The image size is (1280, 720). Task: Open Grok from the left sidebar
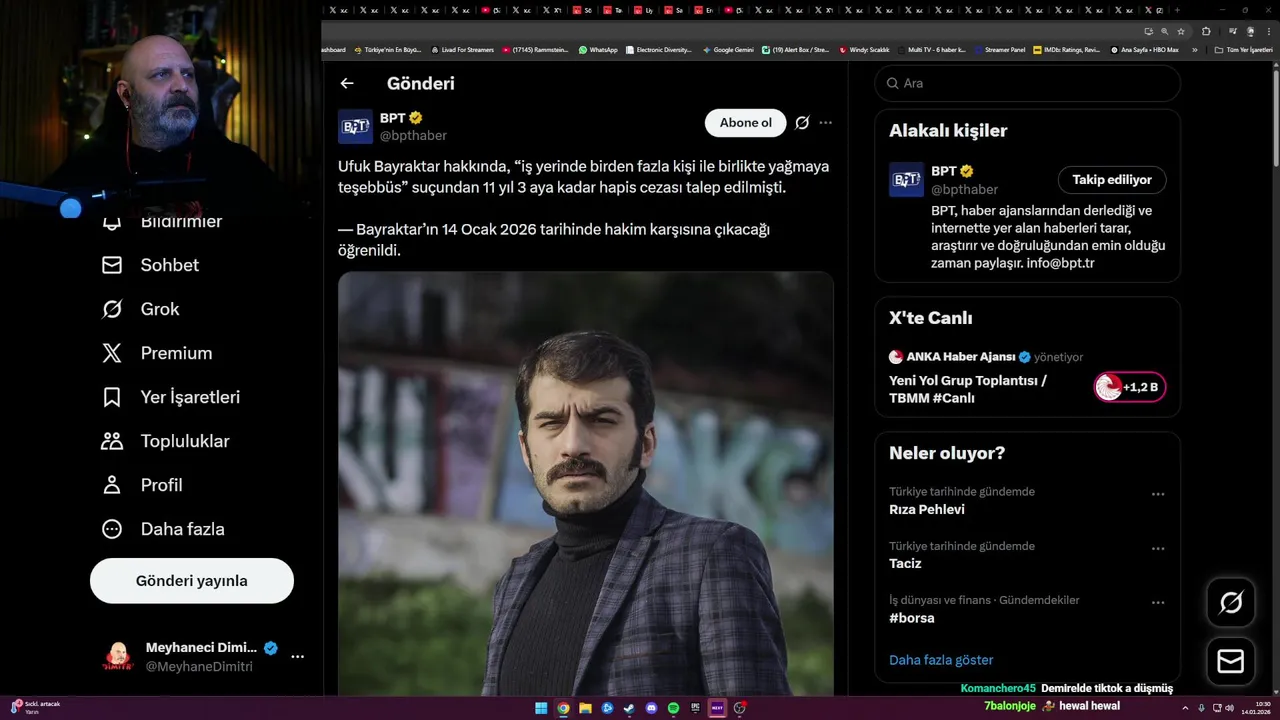pos(141,309)
